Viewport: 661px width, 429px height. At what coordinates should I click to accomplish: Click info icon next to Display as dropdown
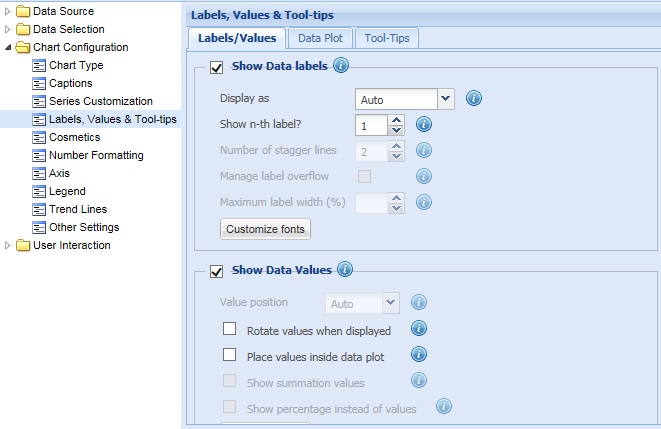pos(474,98)
